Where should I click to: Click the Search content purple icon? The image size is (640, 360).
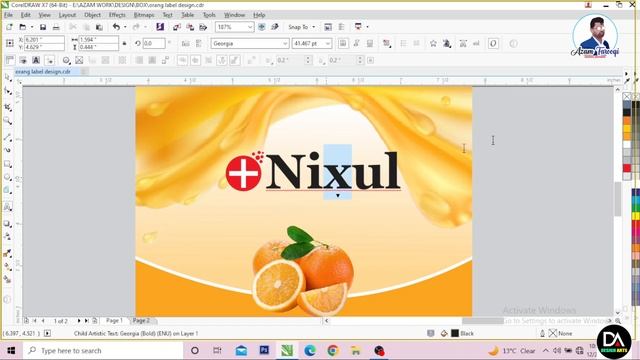[160, 27]
